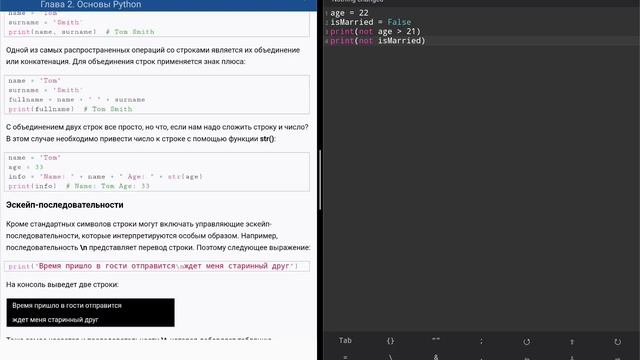
Task: Click console output line 'ждет меня старинный друг'
Action: [55, 320]
